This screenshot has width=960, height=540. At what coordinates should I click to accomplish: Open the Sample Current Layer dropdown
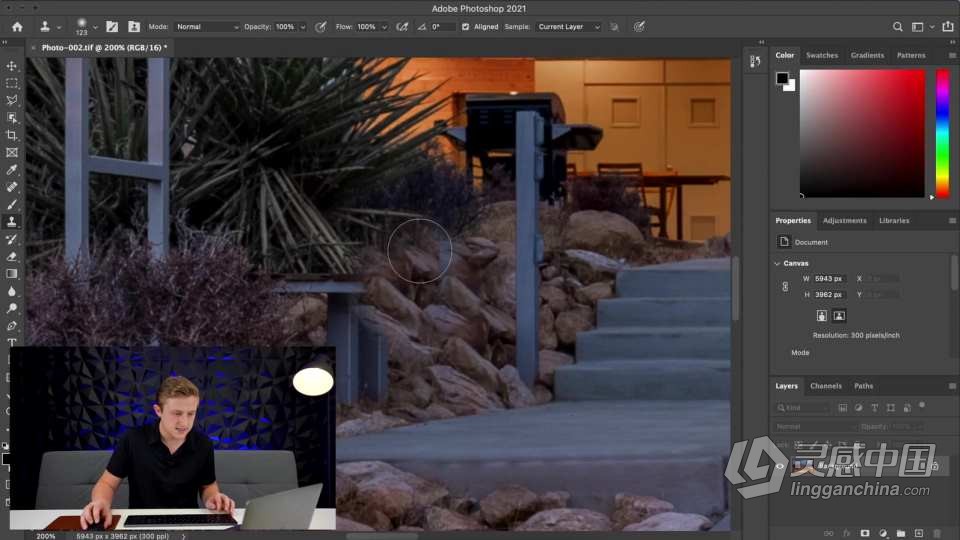pos(569,27)
